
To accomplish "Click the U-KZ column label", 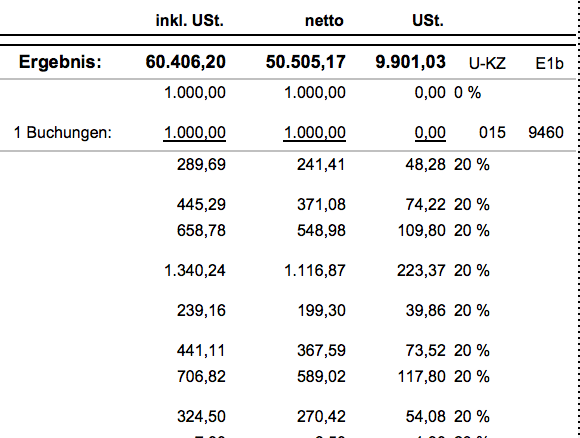I will coord(487,64).
